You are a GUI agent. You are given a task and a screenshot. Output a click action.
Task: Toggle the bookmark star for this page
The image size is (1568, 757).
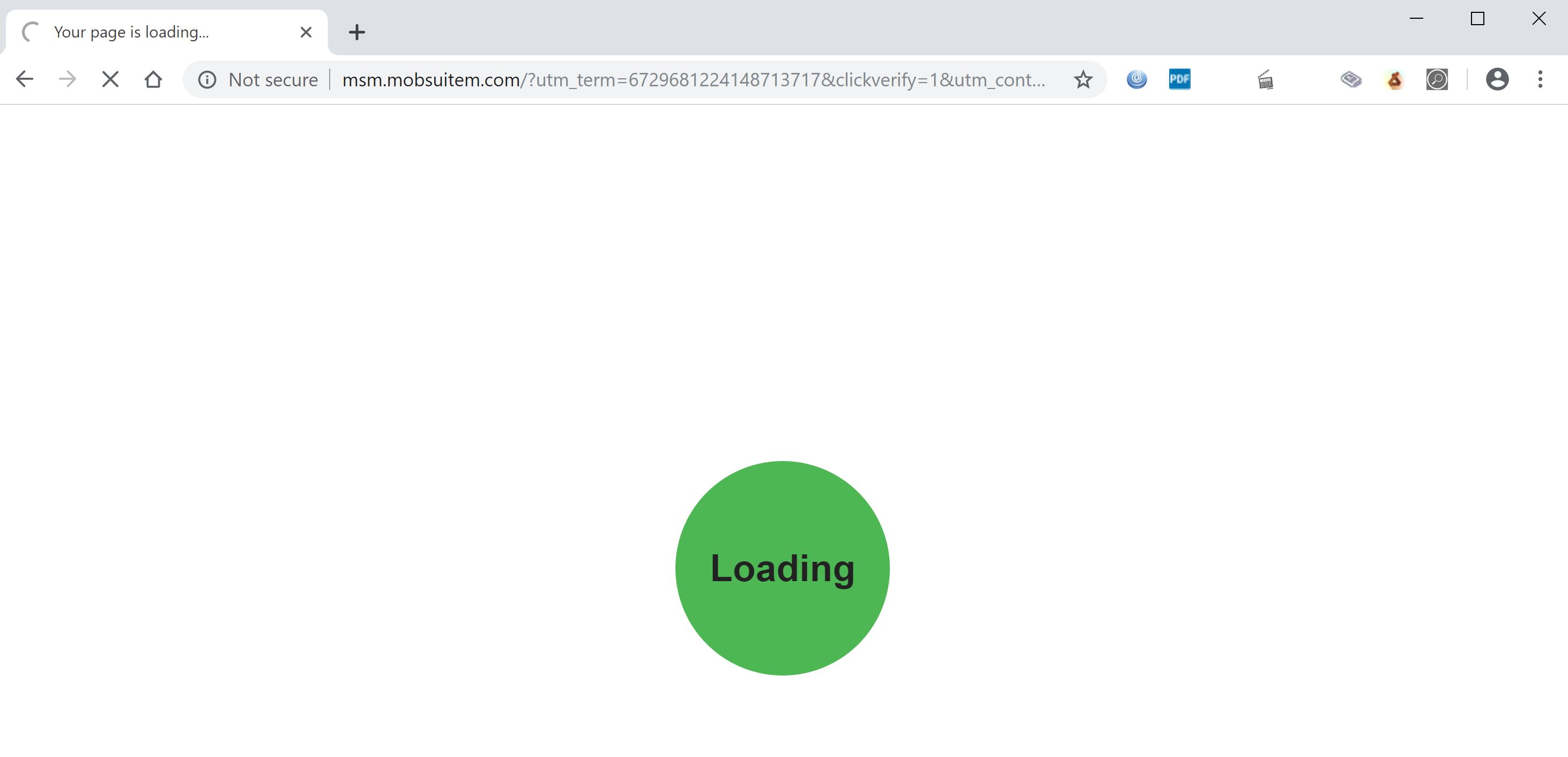click(1083, 79)
